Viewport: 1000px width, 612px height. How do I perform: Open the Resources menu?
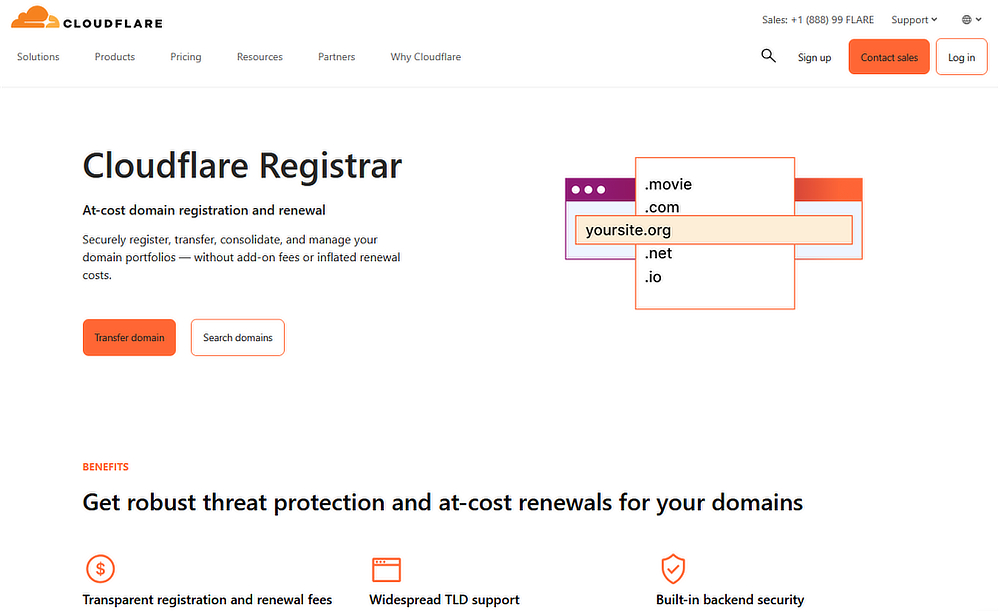[x=260, y=57]
